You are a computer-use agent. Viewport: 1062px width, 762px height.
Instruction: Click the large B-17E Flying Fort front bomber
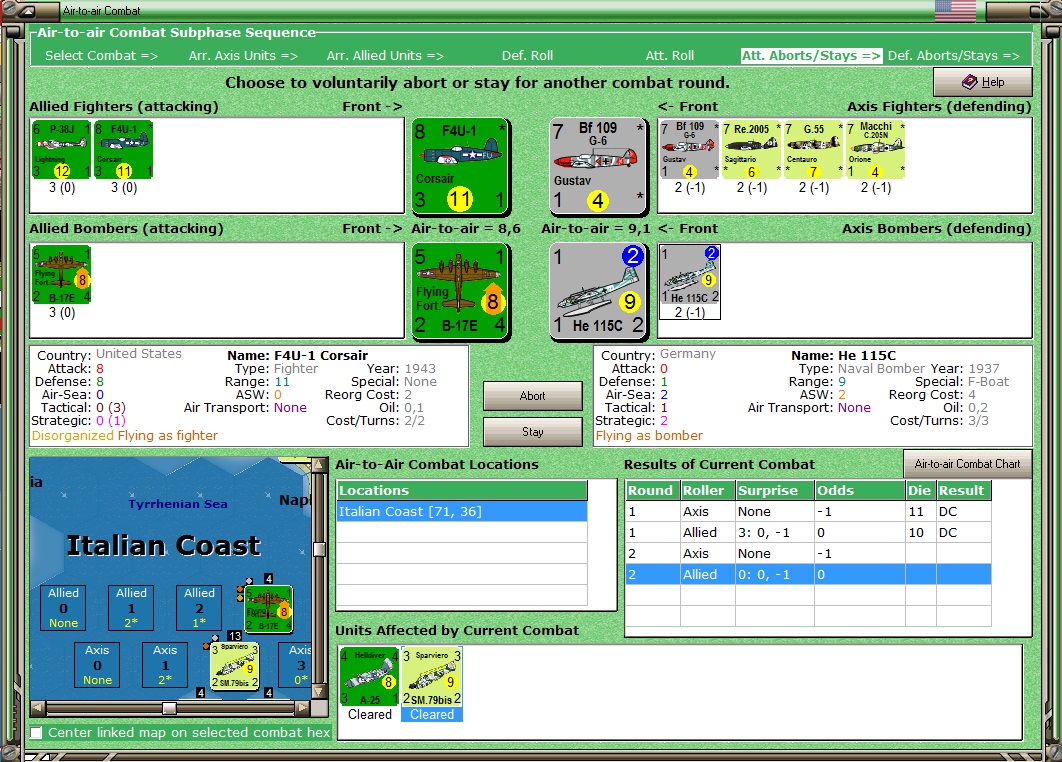click(461, 291)
